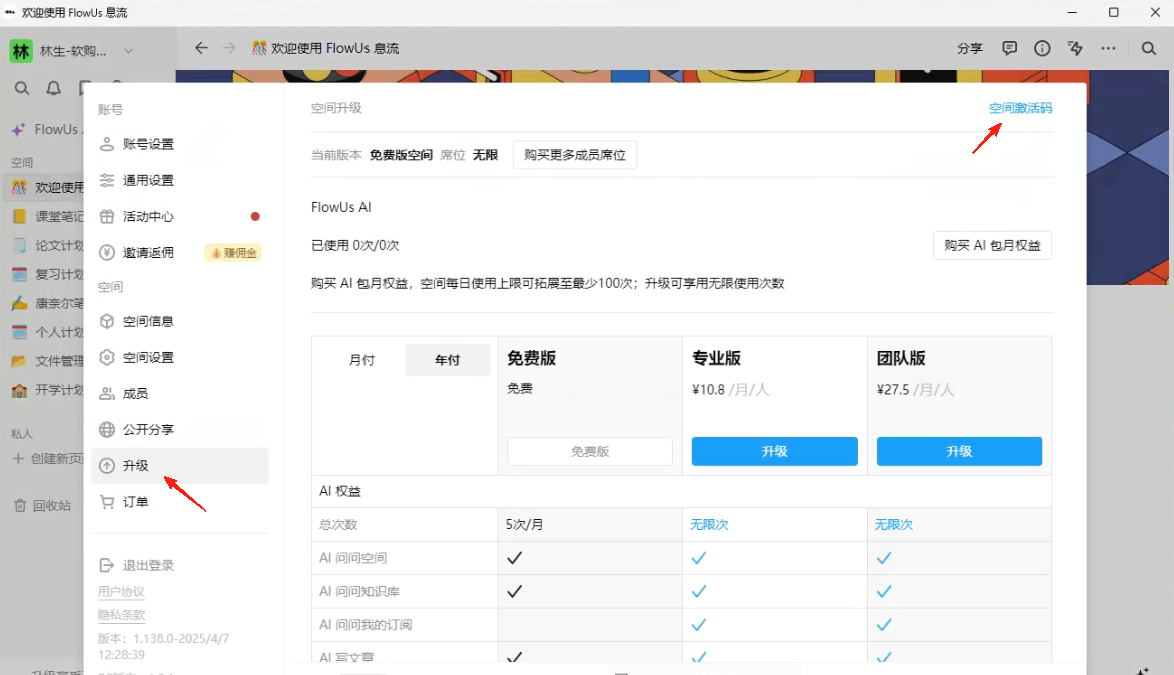Image resolution: width=1174 pixels, height=675 pixels.
Task: Click the ¥10.8 /月/人 price
Action: pyautogui.click(x=730, y=390)
